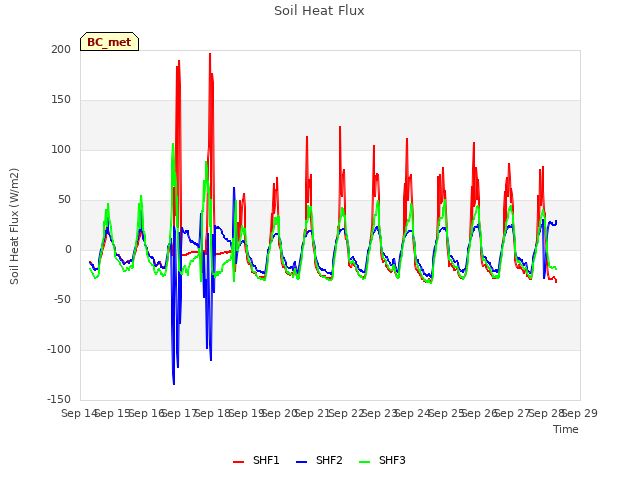Click the 0 y-axis tick label
640x480 pixels.
pos(68,249)
